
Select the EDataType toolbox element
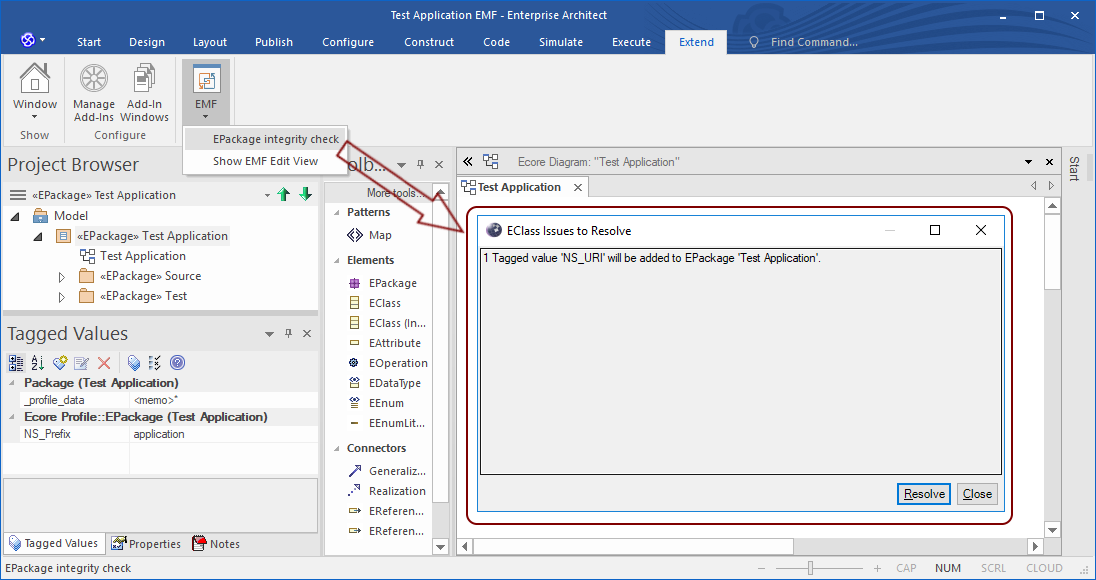386,383
